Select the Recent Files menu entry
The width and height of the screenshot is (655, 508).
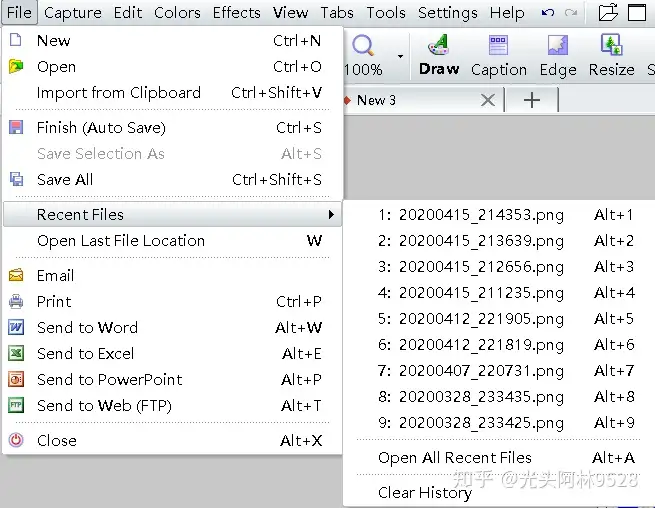click(x=172, y=214)
